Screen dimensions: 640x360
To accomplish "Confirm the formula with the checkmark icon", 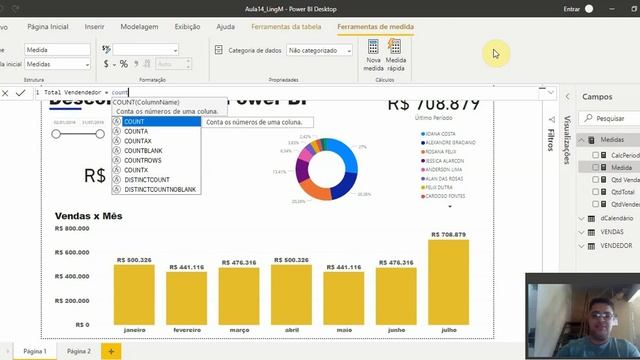I will [x=20, y=93].
